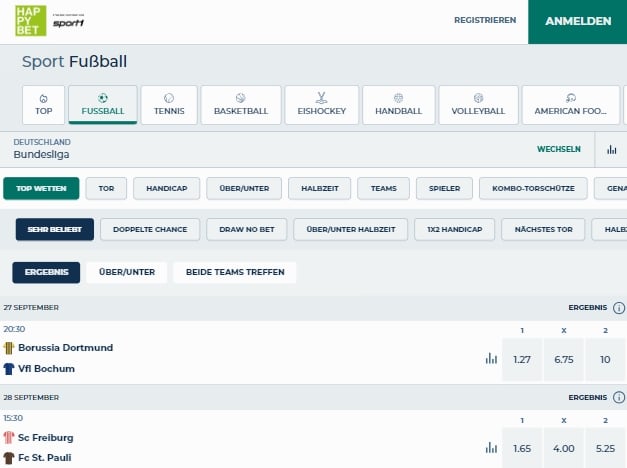Open Fc St. Pauli team name
Viewport: 627px width, 468px height.
(x=45, y=458)
